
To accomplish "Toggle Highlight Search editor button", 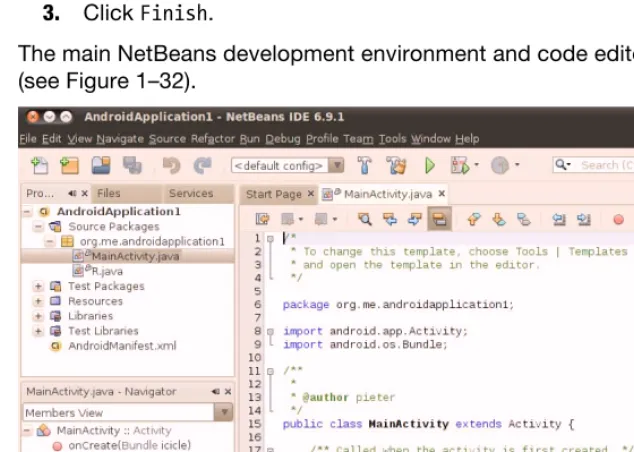I will coord(440,219).
